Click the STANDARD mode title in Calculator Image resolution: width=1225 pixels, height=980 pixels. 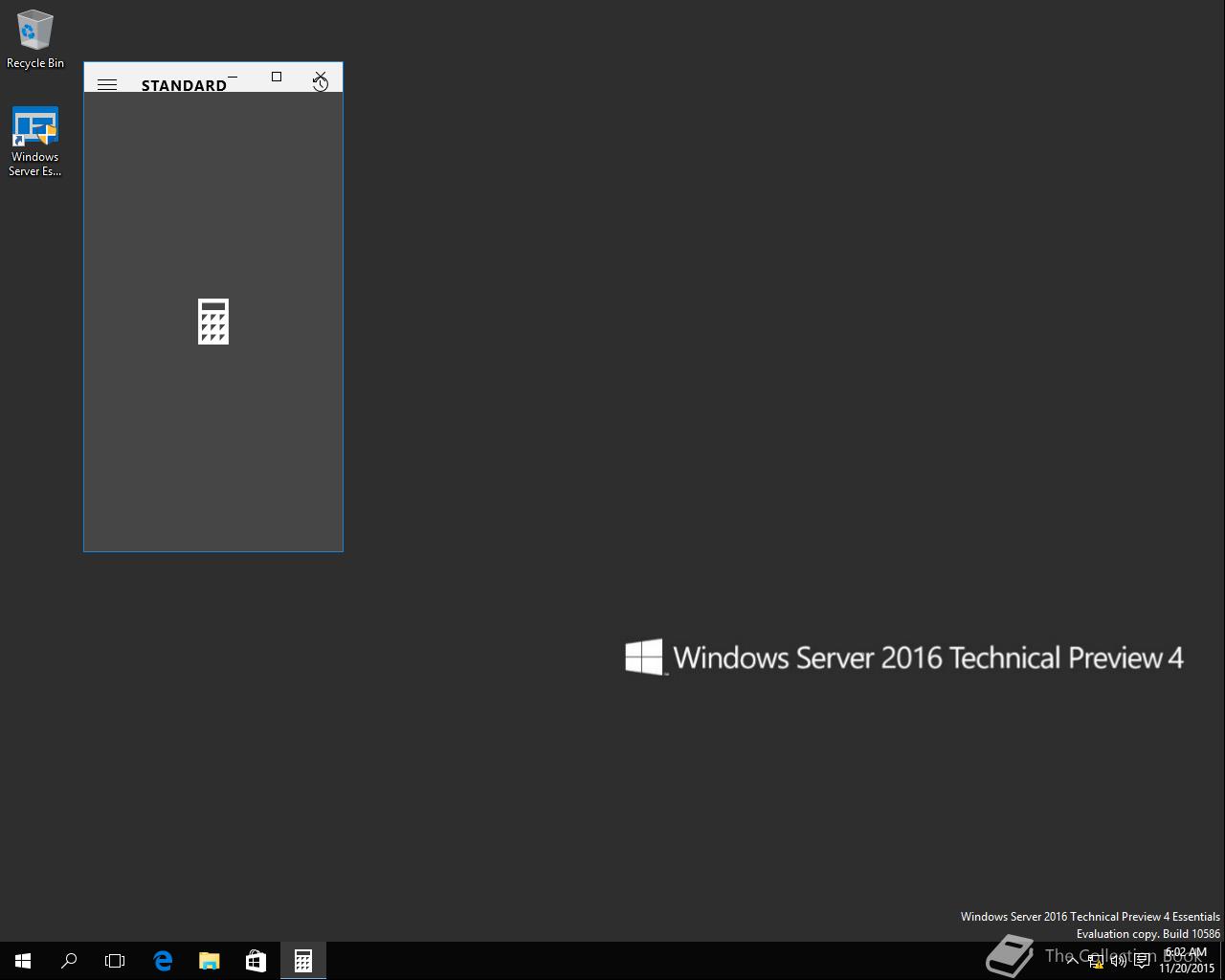[184, 85]
